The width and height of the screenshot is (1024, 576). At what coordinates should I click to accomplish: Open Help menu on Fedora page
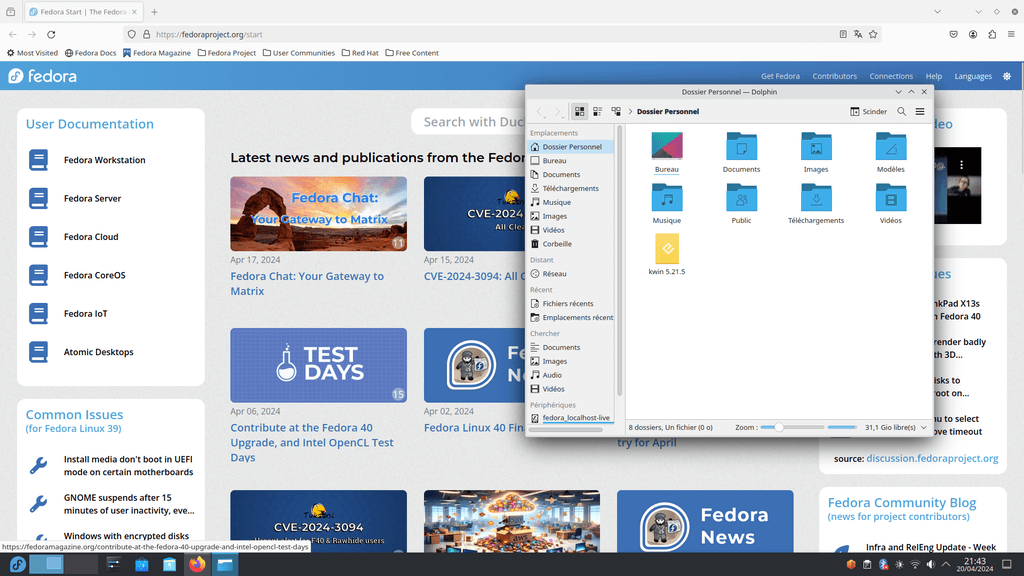933,76
